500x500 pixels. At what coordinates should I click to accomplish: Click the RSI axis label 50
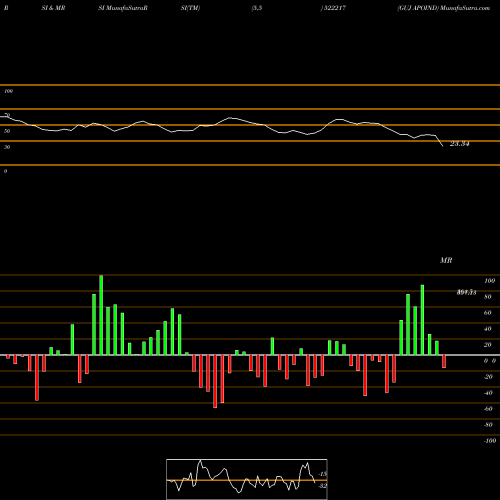(7, 131)
